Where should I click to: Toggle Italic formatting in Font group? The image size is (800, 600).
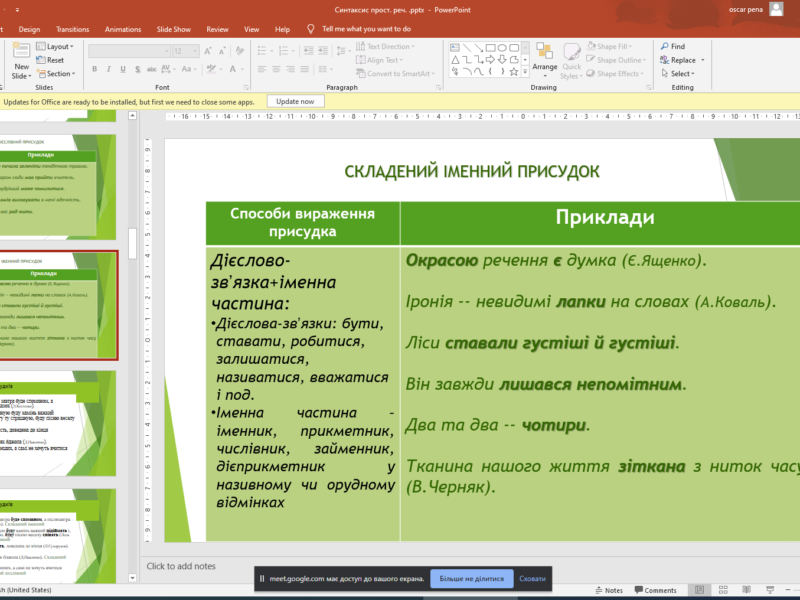[x=109, y=69]
